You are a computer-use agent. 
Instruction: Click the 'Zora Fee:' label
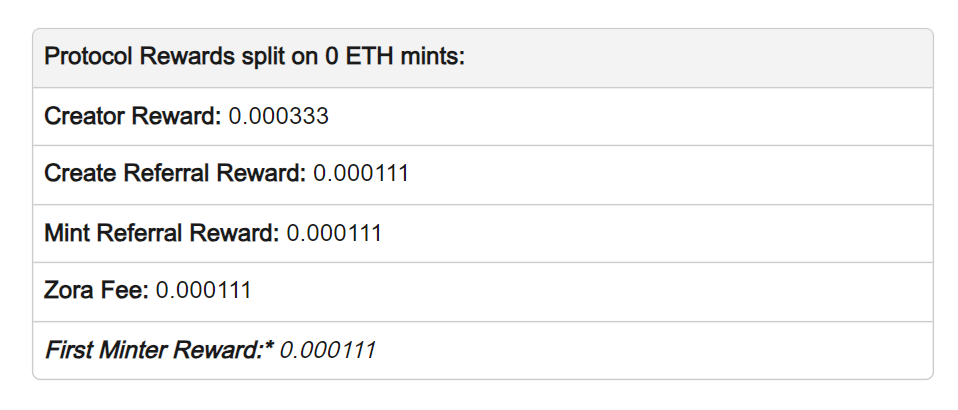click(x=96, y=291)
